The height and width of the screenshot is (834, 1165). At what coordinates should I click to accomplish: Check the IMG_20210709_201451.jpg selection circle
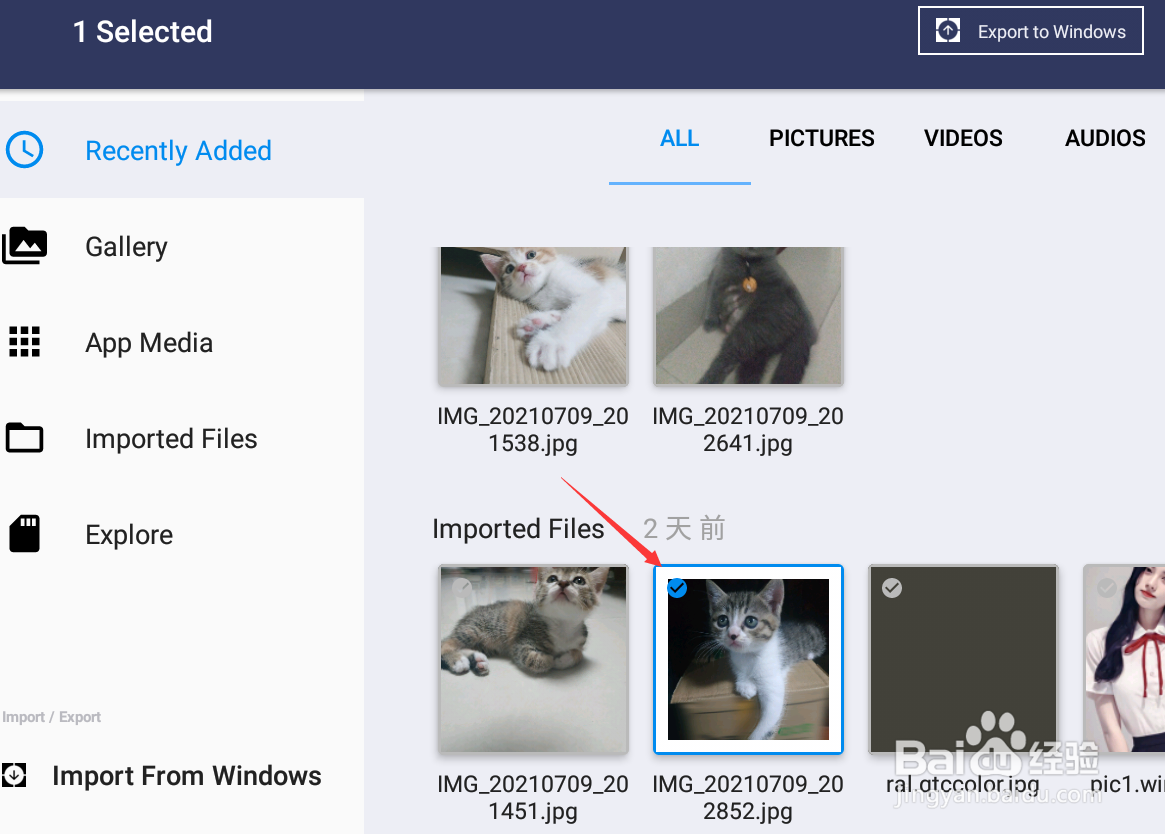click(x=462, y=589)
